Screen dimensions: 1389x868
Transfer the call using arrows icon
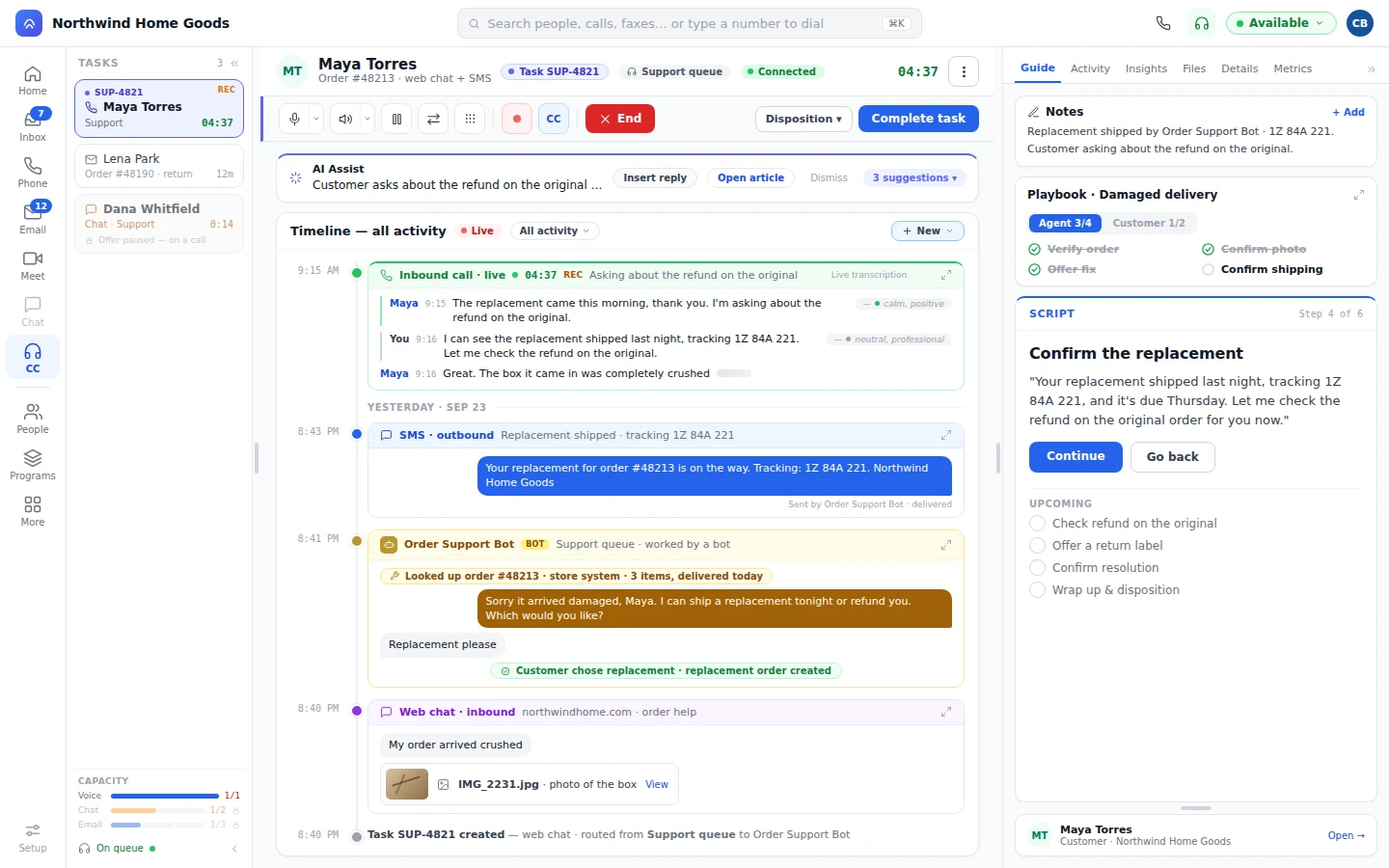[433, 119]
